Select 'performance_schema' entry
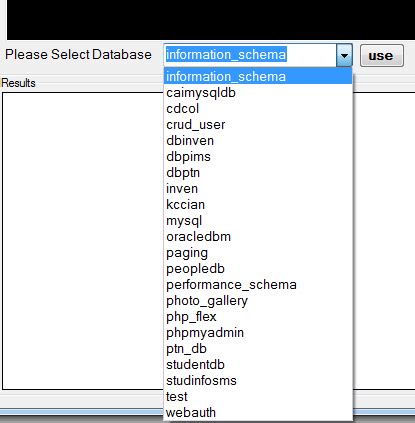This screenshot has width=415, height=423. pyautogui.click(x=258, y=285)
